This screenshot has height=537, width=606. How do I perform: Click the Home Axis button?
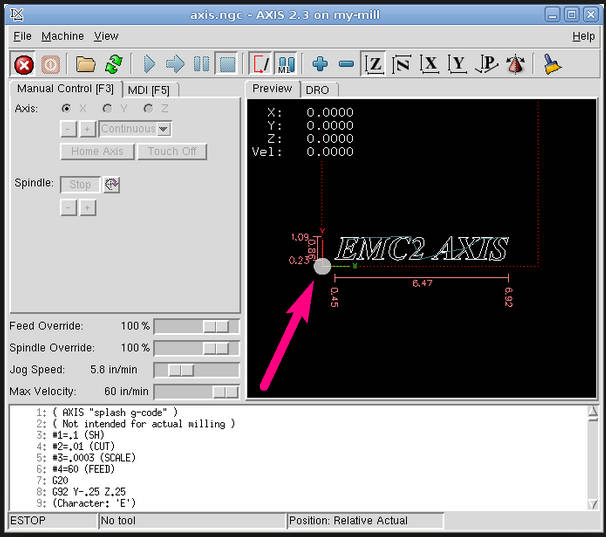pyautogui.click(x=97, y=151)
